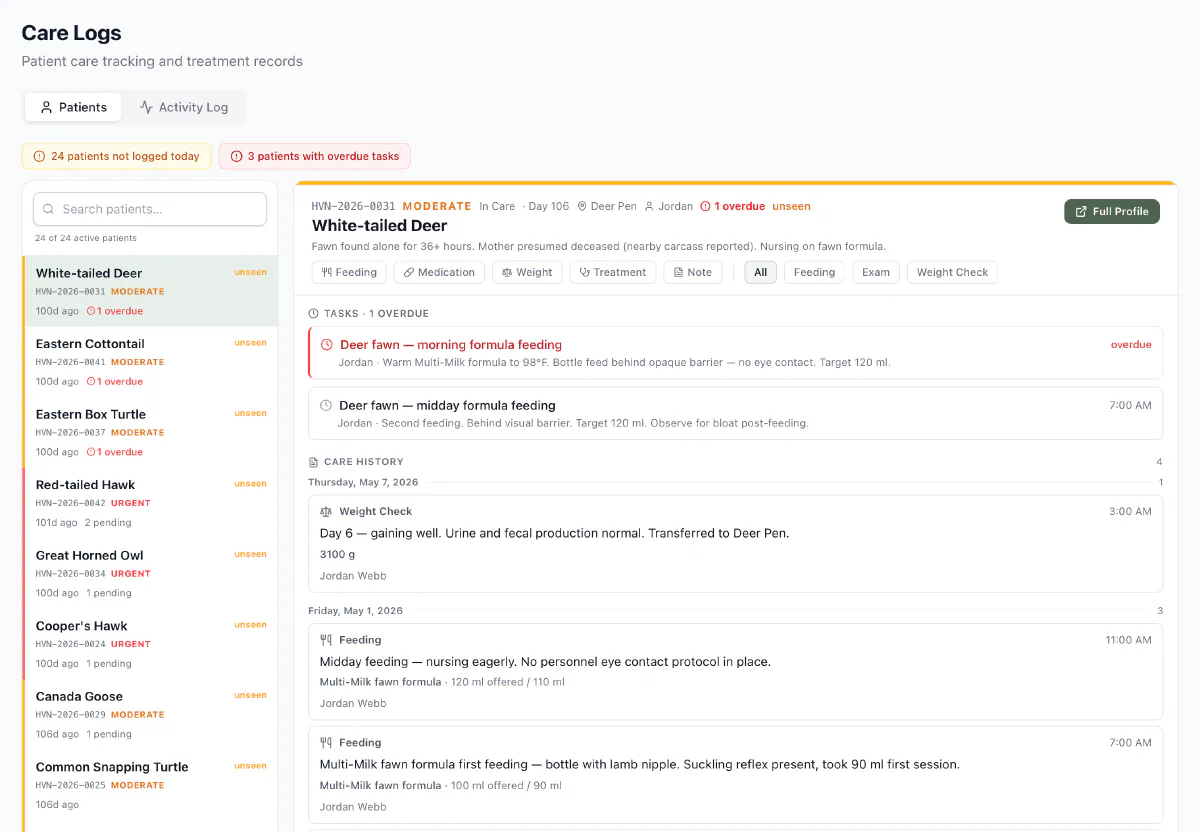The image size is (1200, 832).
Task: Click the red clock icon on overdue task
Action: click(326, 344)
